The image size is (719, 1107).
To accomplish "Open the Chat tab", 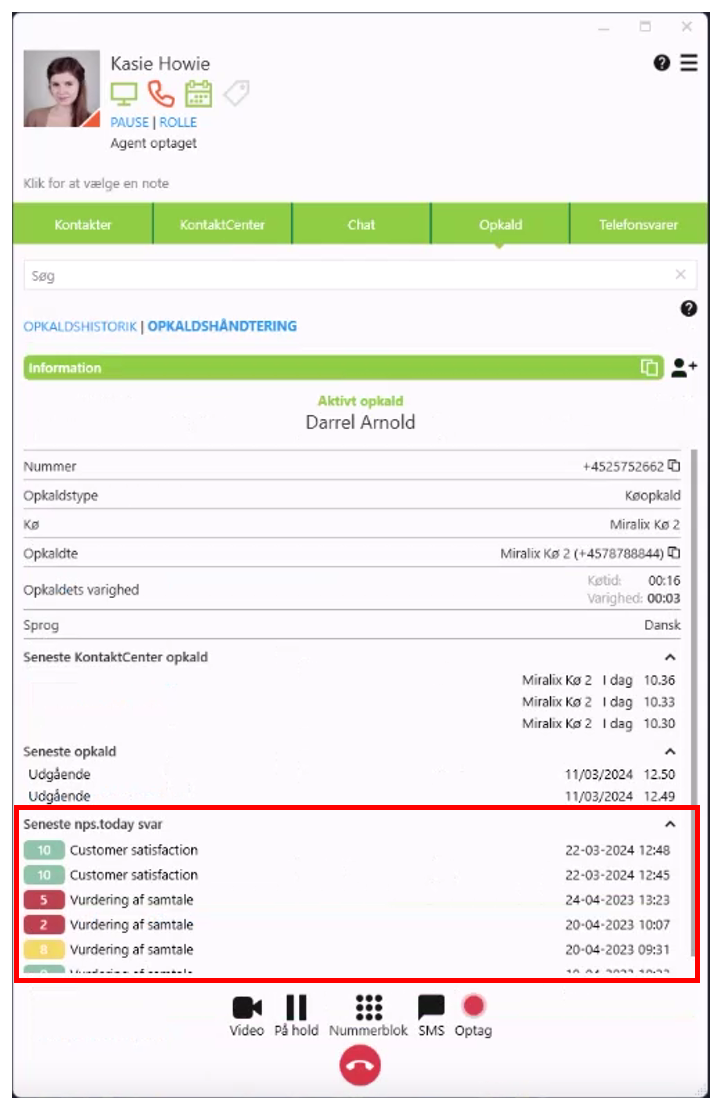I will click(x=361, y=224).
